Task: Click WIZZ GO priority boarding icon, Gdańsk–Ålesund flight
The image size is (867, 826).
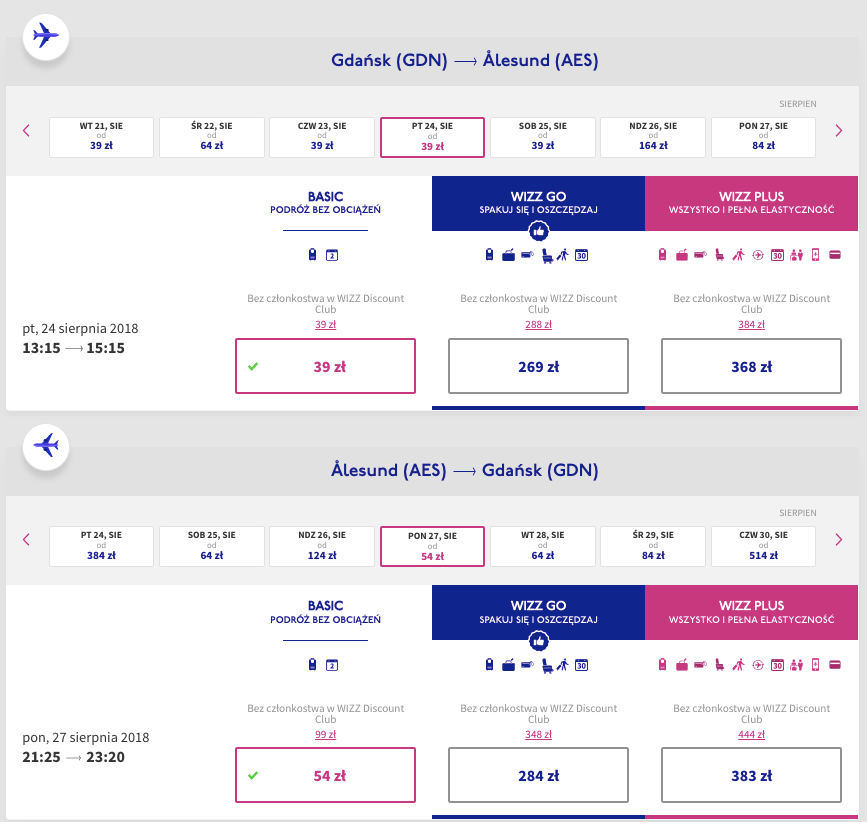Action: click(x=563, y=255)
